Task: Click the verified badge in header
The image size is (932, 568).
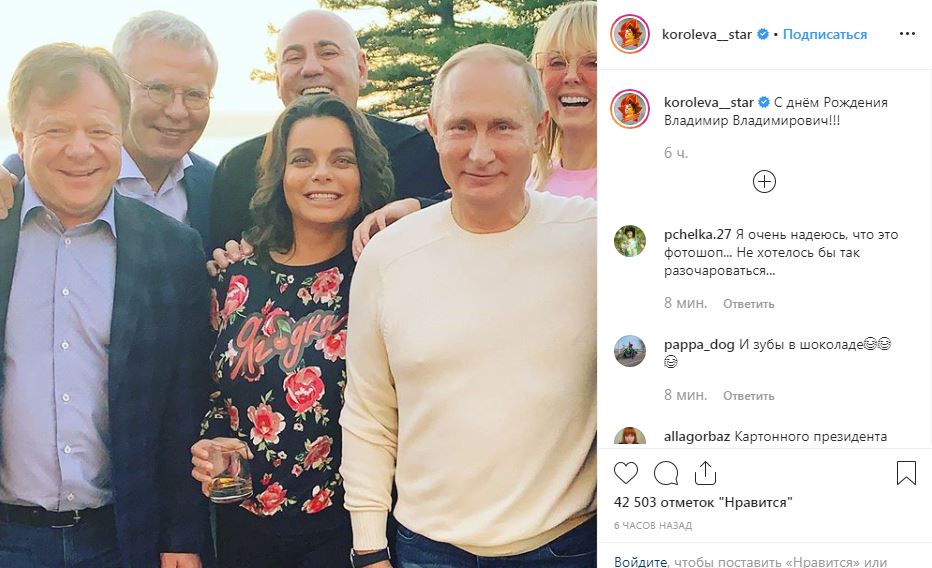Action: [x=763, y=34]
